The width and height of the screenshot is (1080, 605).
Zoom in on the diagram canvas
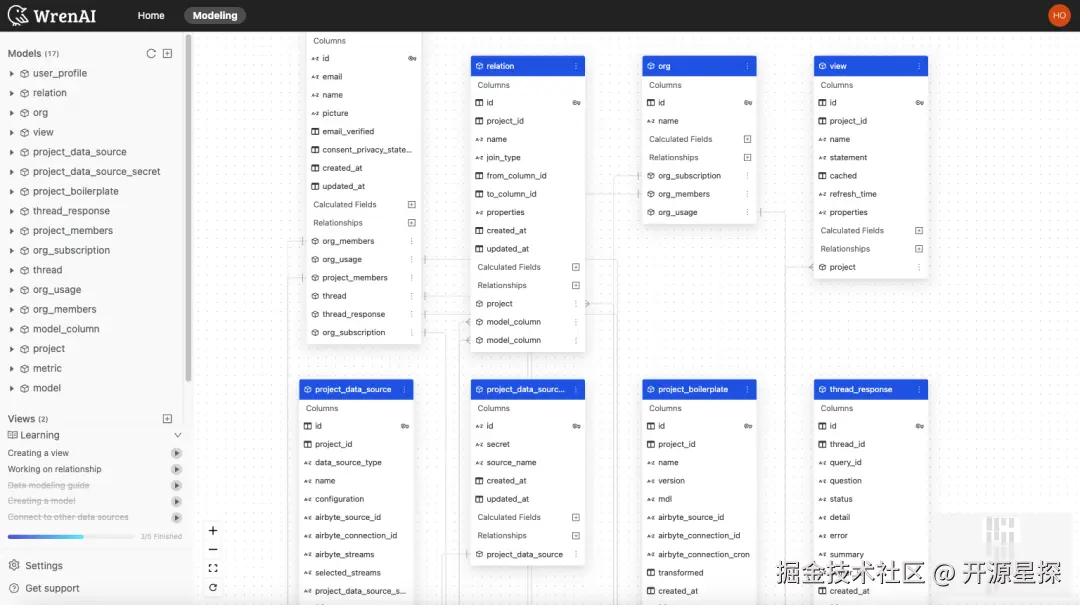[213, 531]
